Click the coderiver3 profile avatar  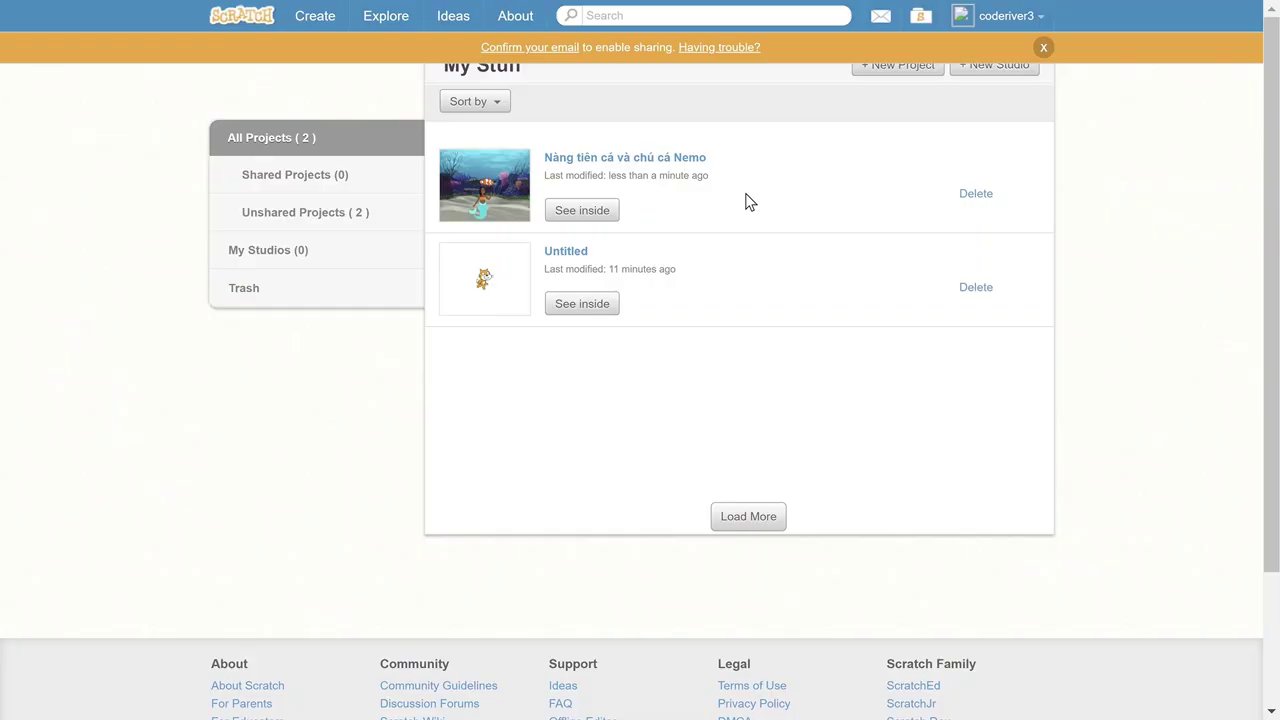pyautogui.click(x=963, y=16)
